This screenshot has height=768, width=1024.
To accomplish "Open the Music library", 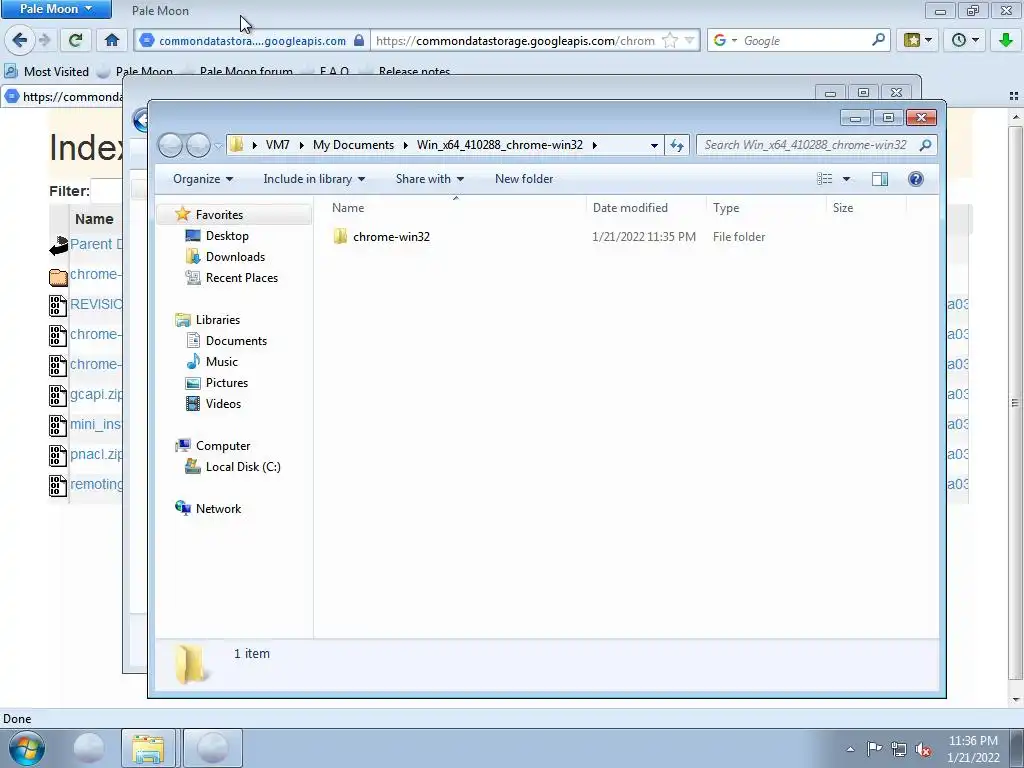I will (221, 361).
